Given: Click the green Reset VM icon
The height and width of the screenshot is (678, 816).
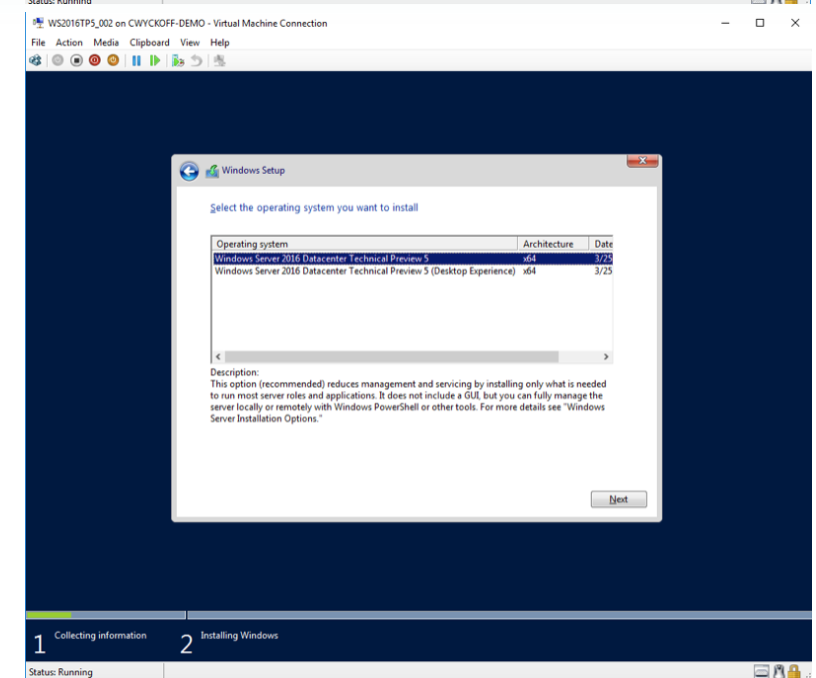Looking at the screenshot, I should 154,60.
